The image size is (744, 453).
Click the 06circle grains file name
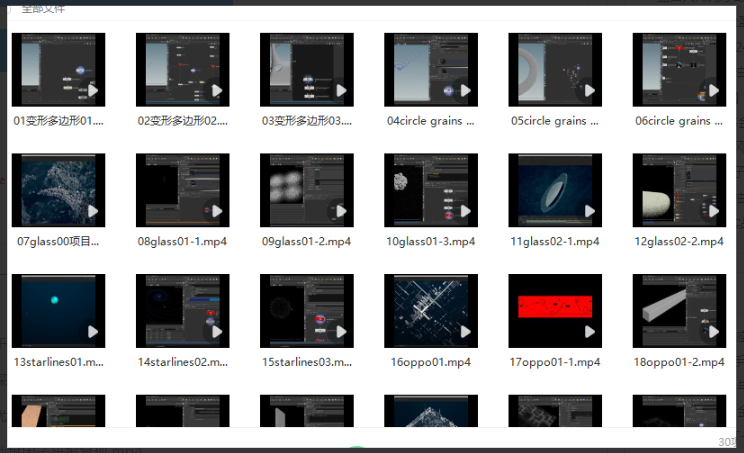(x=679, y=121)
